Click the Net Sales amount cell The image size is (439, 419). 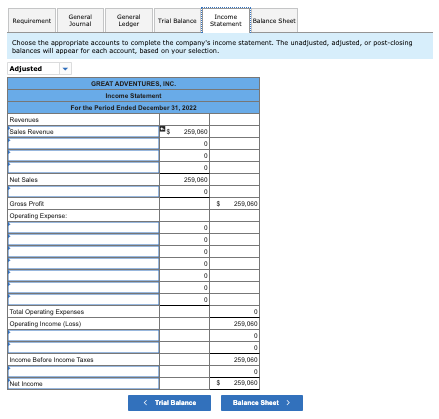tap(184, 180)
